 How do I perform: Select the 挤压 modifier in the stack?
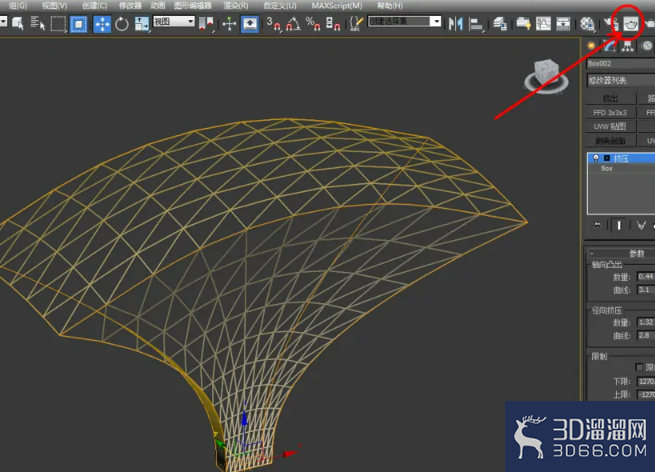pos(621,158)
